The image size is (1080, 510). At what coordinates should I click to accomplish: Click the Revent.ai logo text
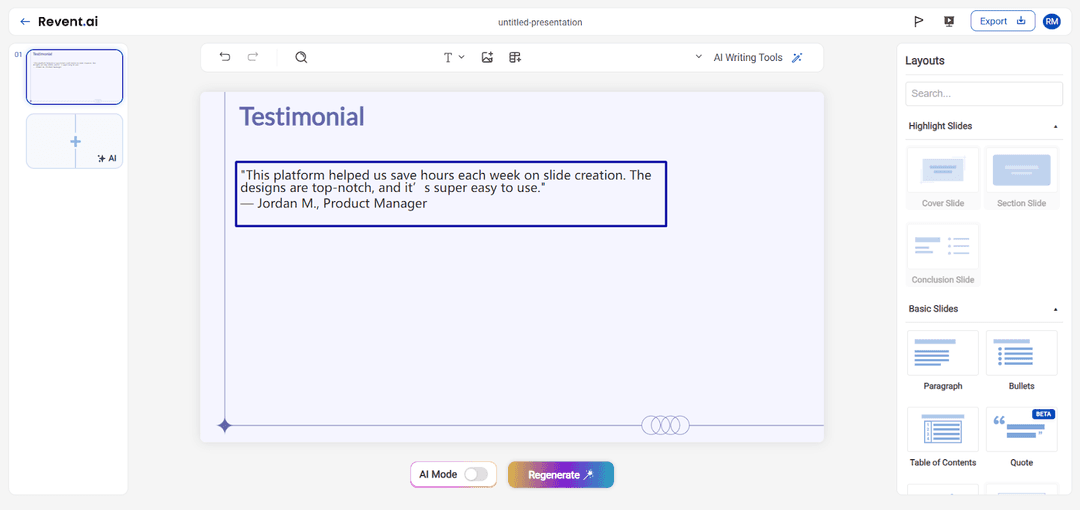68,21
